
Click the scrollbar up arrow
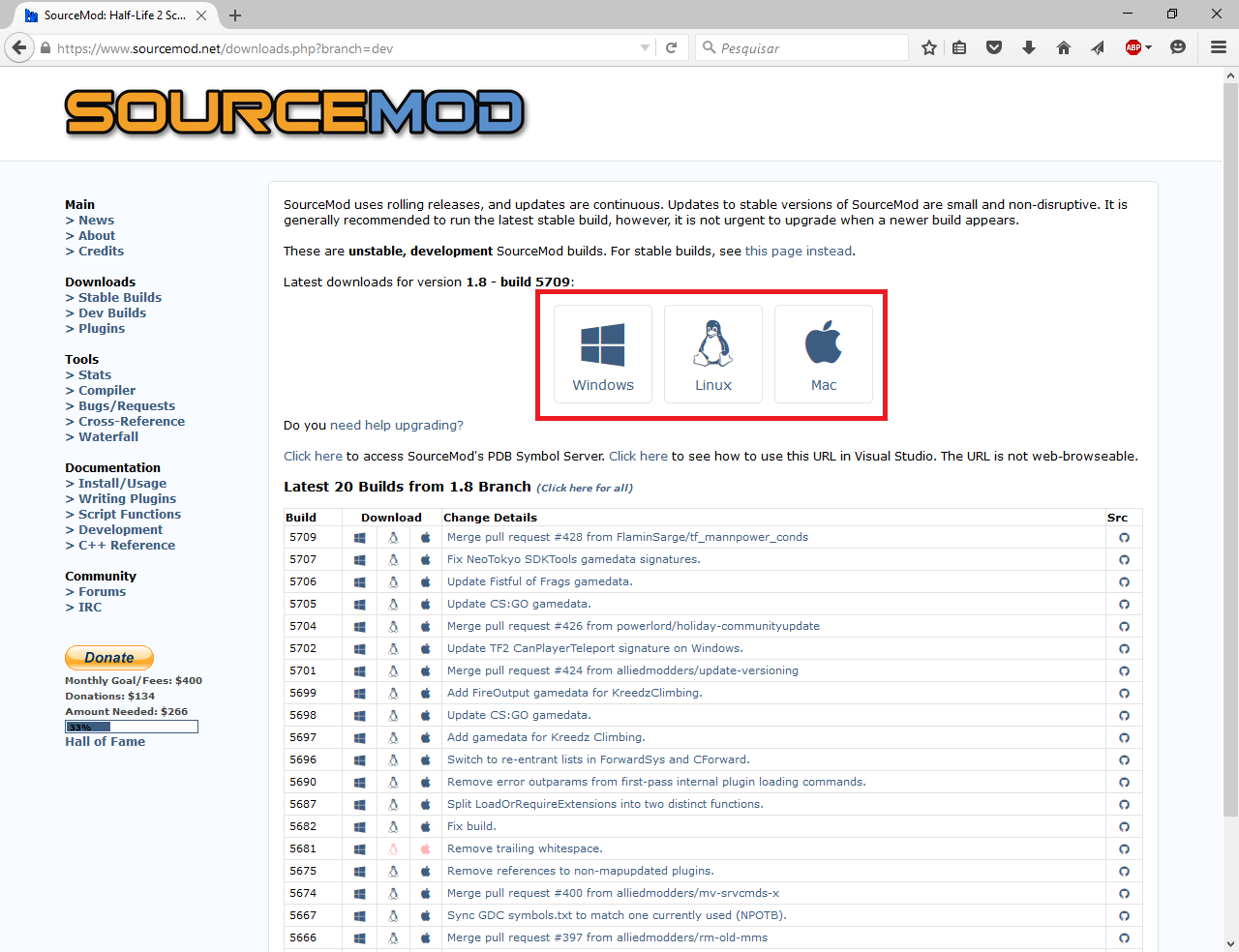(x=1230, y=74)
